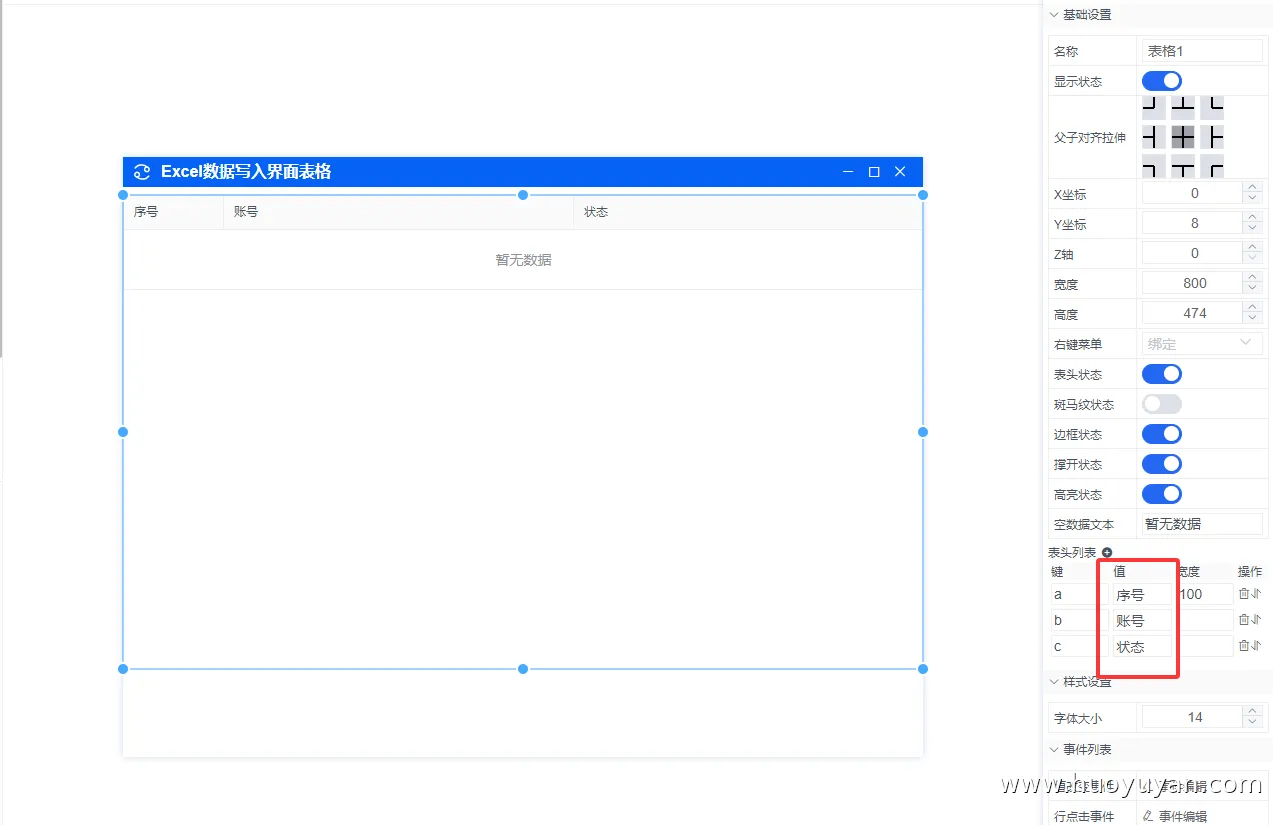Decrease the Y坐标 value with down arrow

coord(1252,229)
